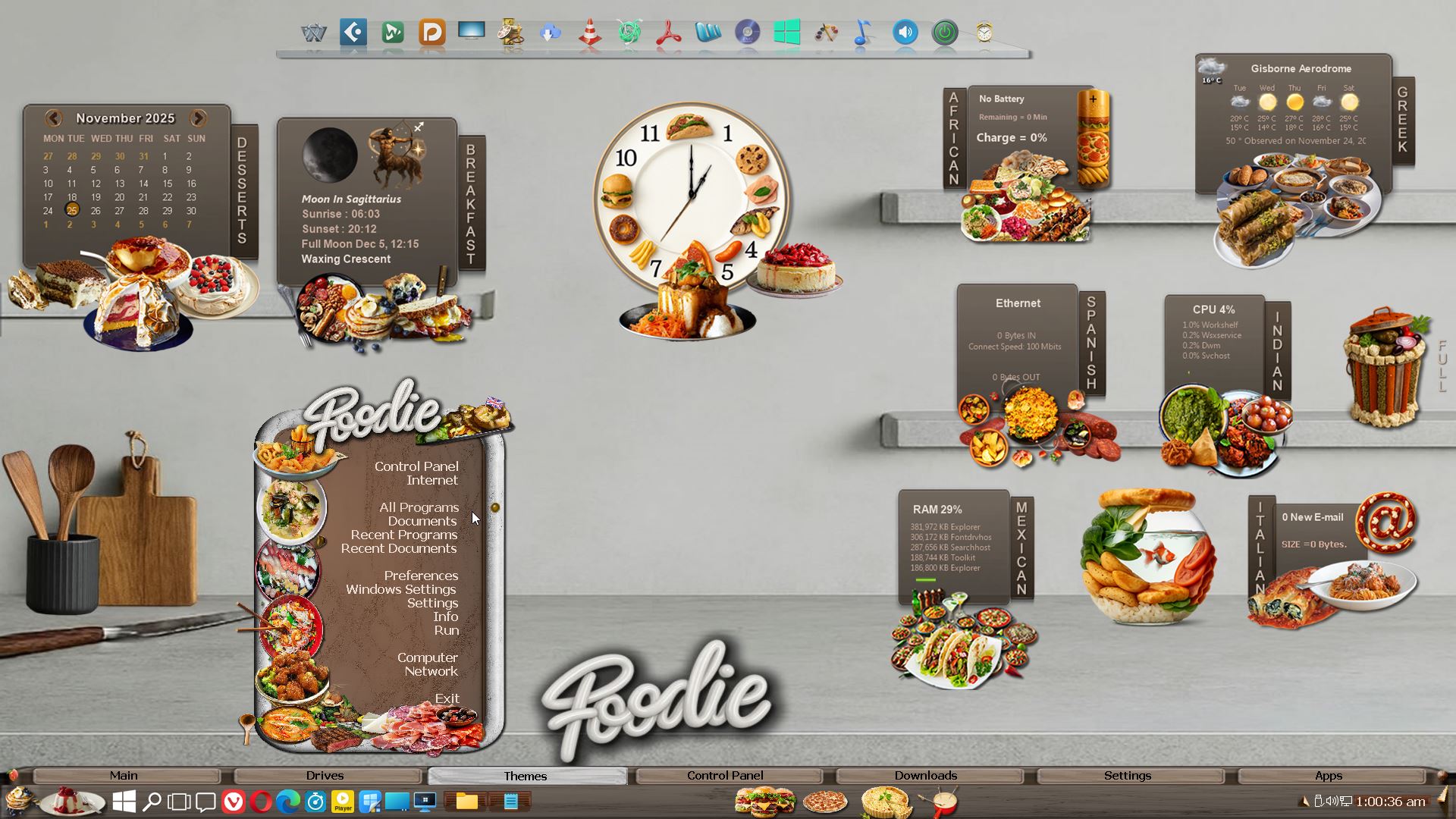Click the blue speaker volume dock icon
Screen dimensions: 1456x819
(905, 33)
